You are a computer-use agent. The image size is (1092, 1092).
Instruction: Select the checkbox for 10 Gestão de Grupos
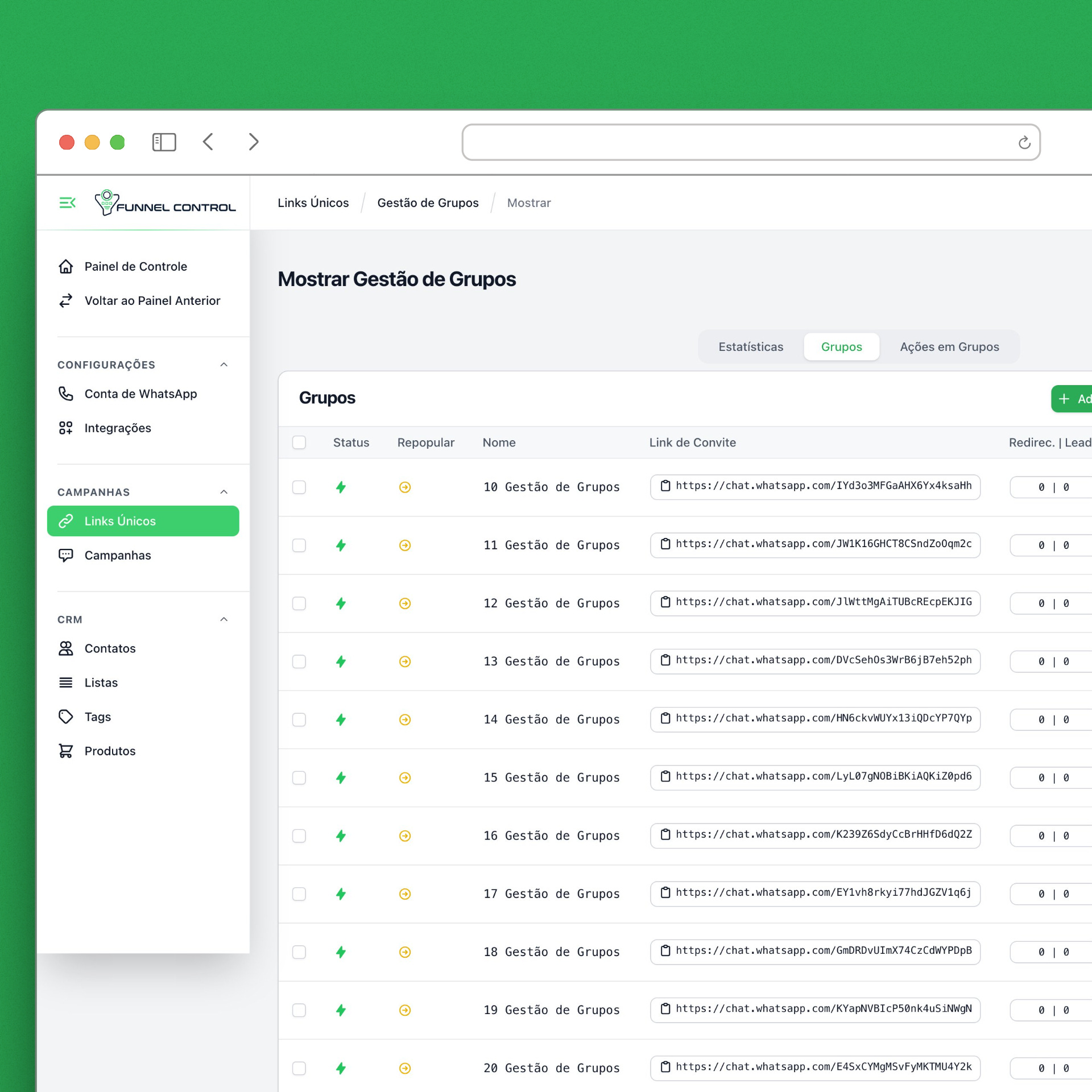point(299,487)
